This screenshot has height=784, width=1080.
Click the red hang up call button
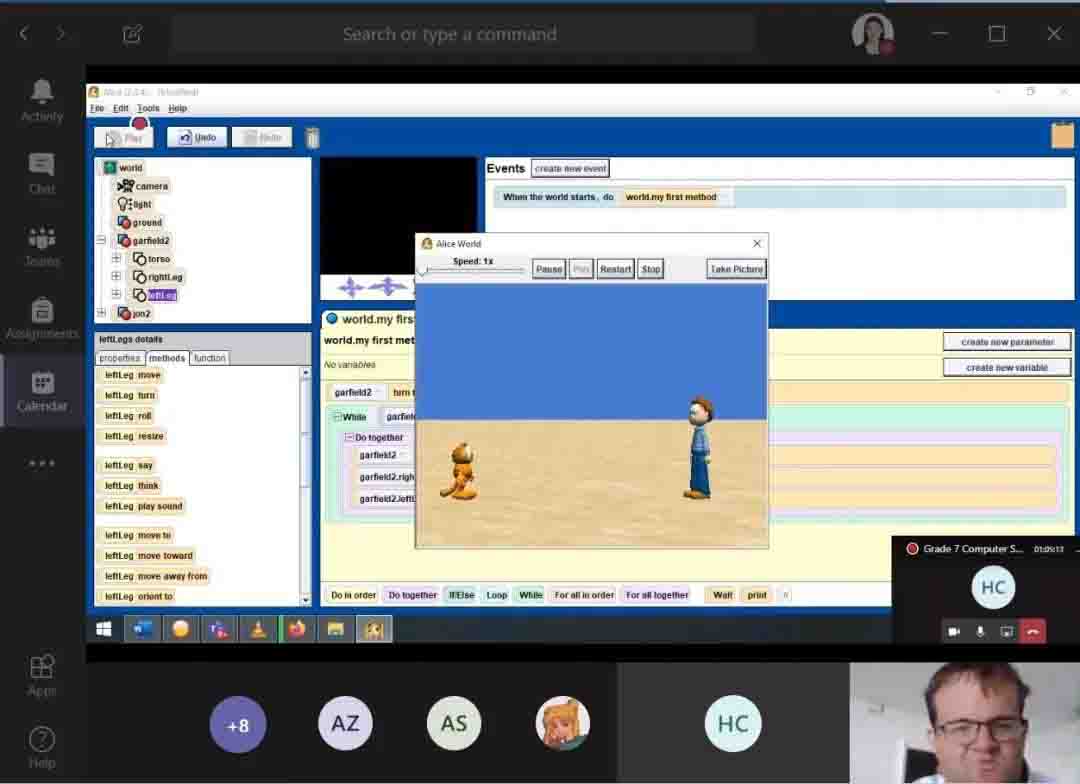pyautogui.click(x=1032, y=631)
